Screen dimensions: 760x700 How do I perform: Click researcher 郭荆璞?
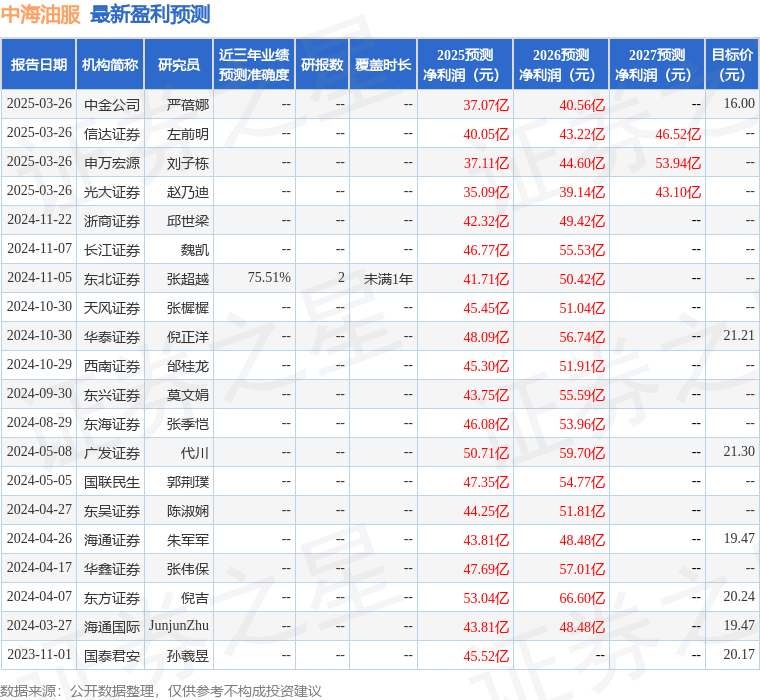coord(188,482)
